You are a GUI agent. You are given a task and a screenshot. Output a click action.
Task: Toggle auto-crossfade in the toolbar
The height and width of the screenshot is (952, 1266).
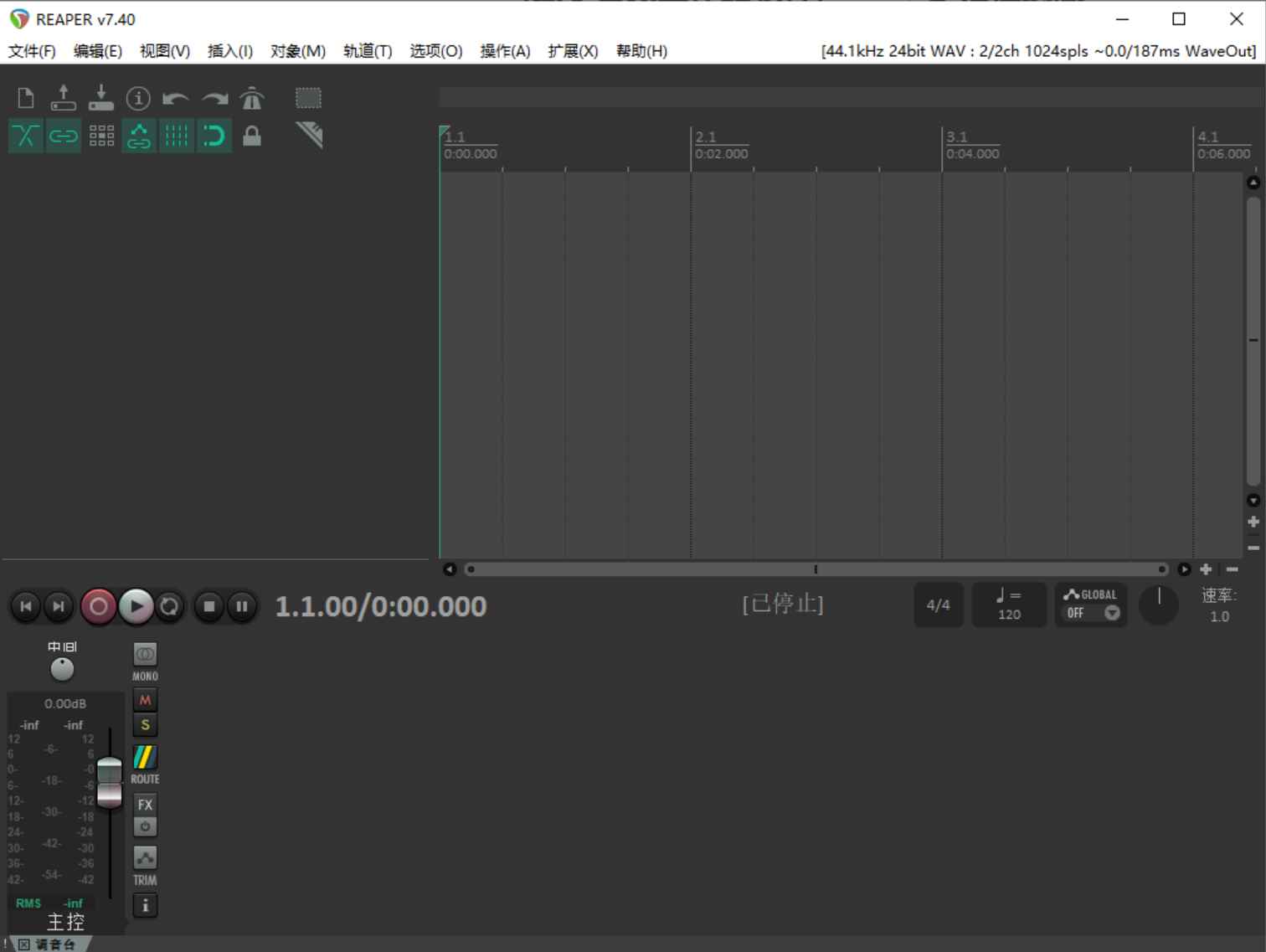[x=25, y=135]
